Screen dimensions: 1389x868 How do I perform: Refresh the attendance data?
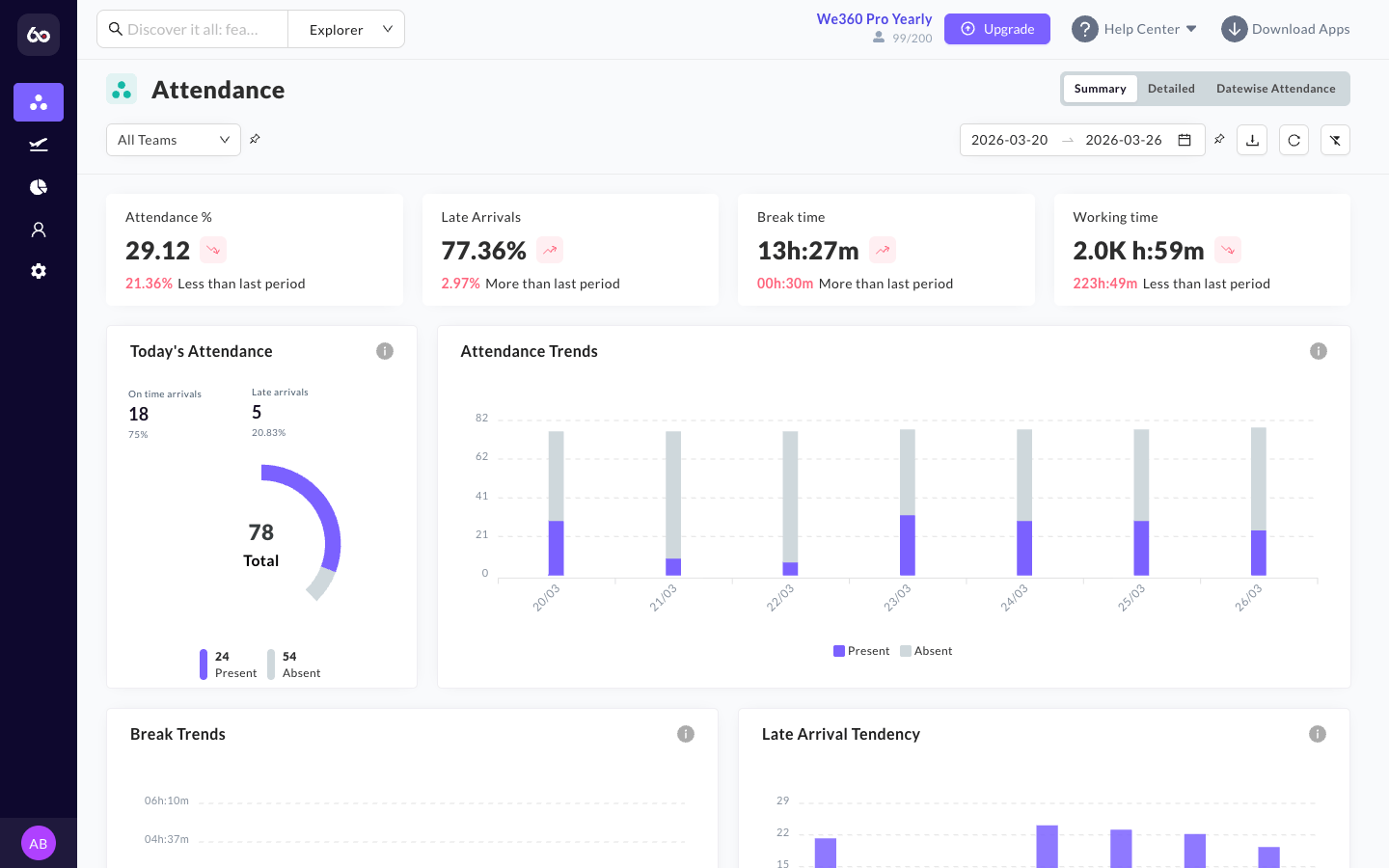1294,140
